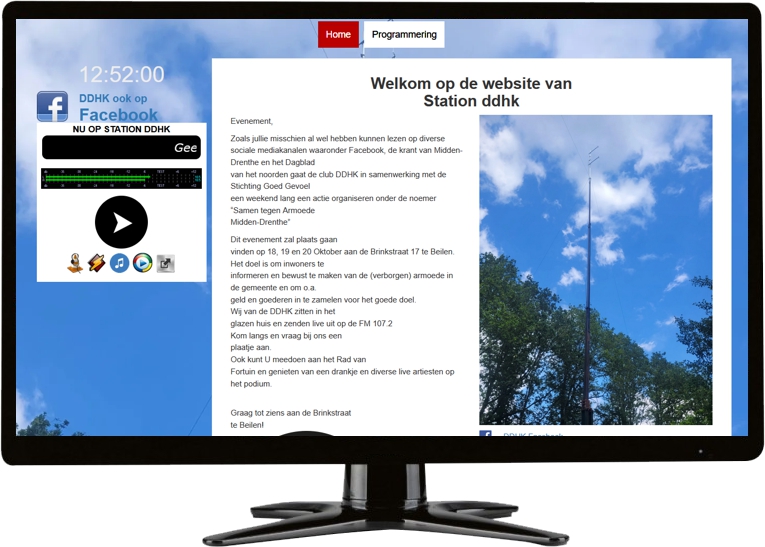Click the Facebook logo icon in sidebar

click(x=52, y=106)
